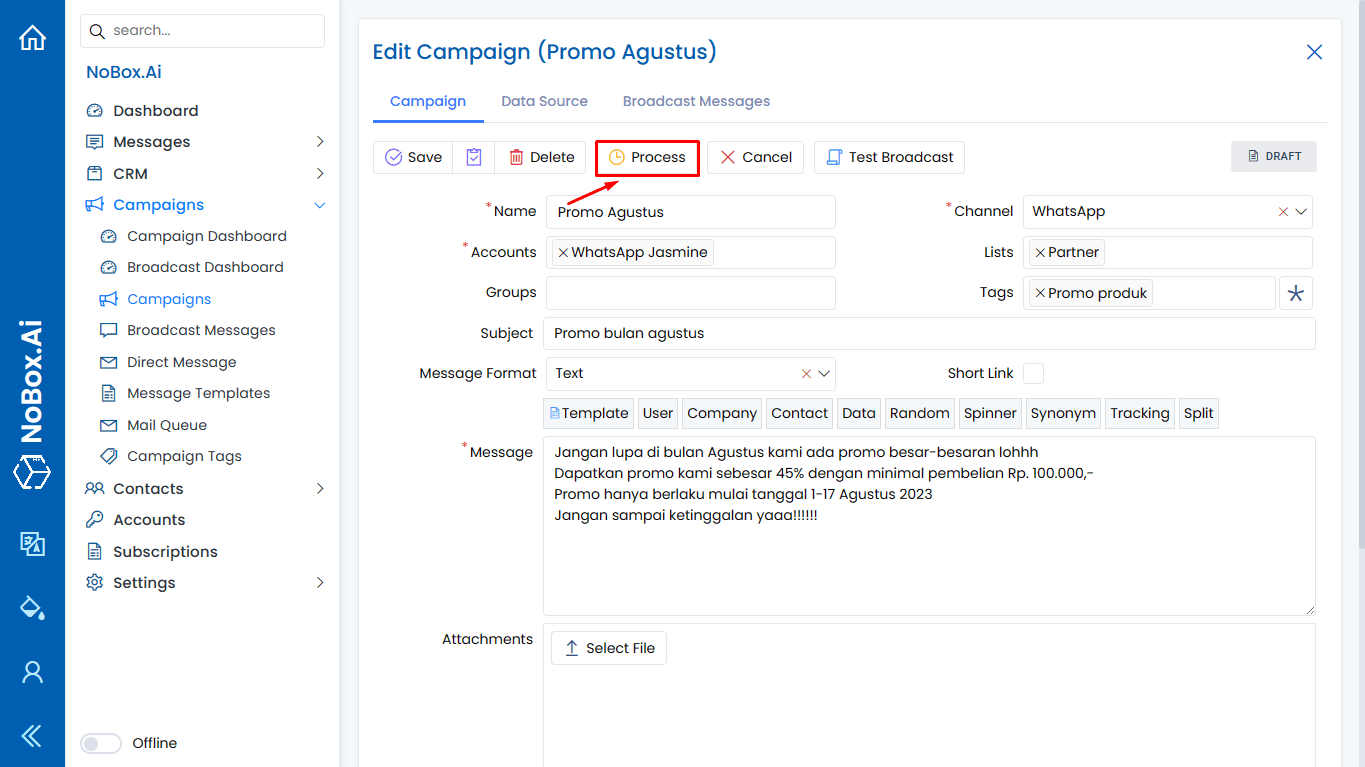Click the search magnifier in the sidebar

point(96,31)
